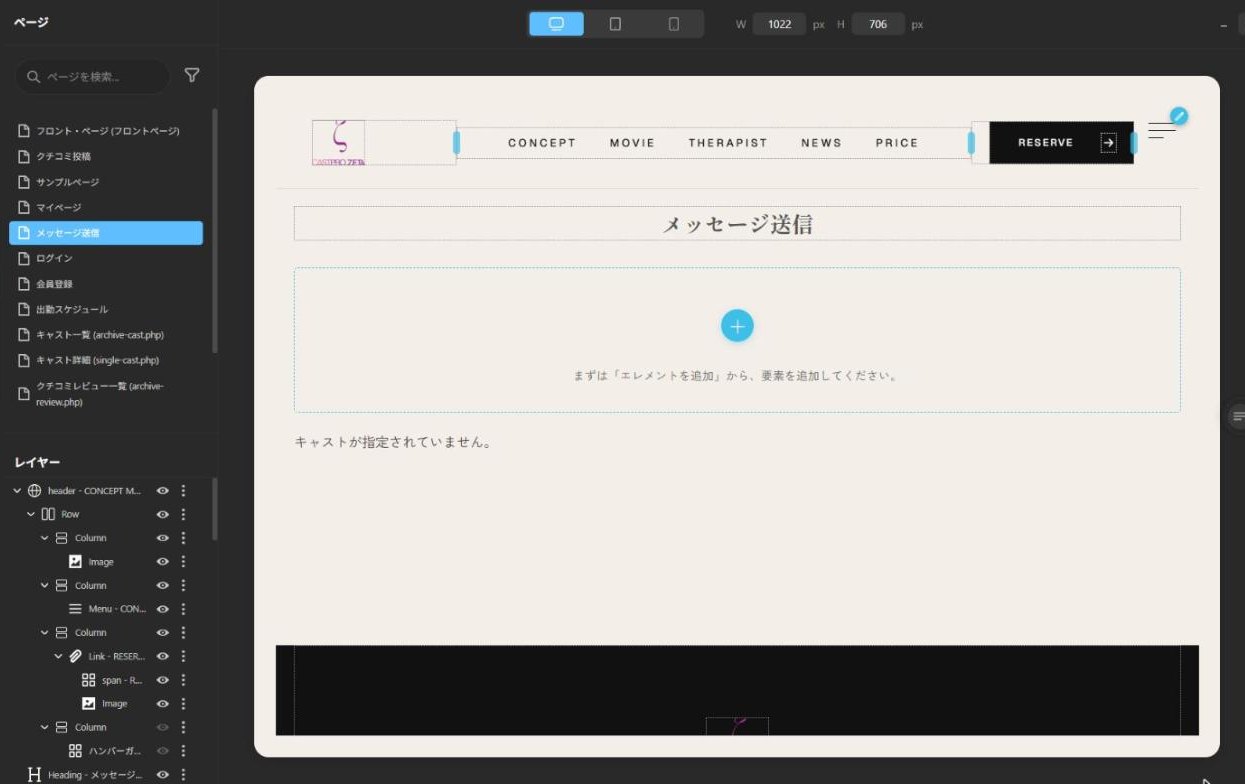Open options dots for header layer
This screenshot has width=1245, height=784.
[183, 491]
